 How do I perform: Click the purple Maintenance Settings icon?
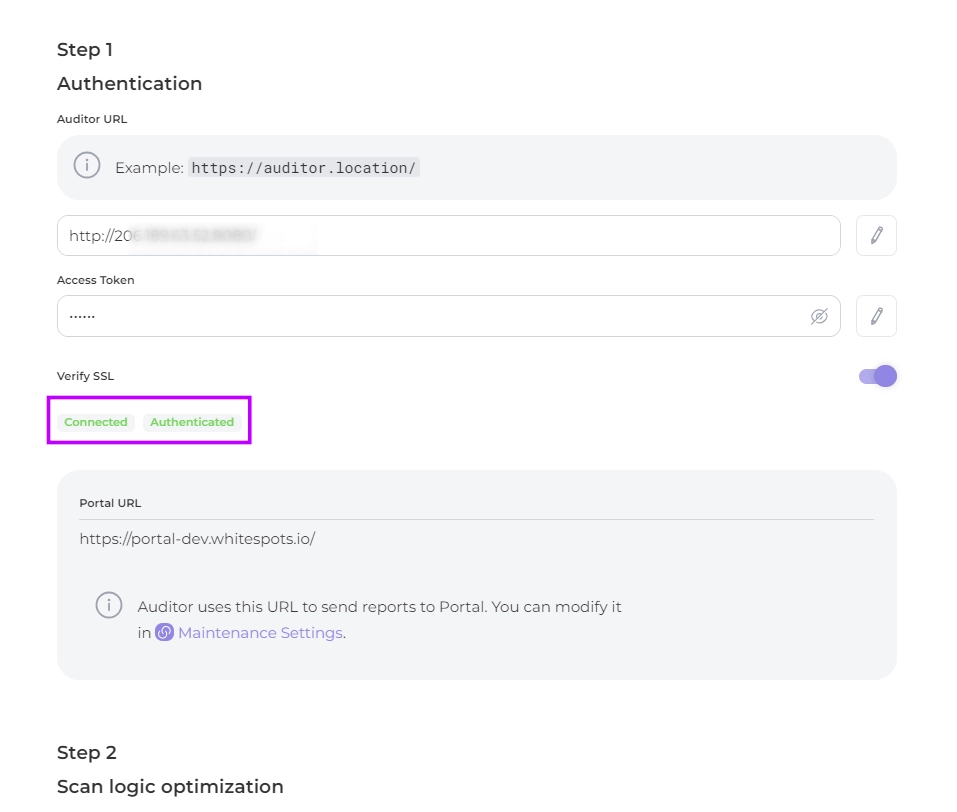click(165, 632)
